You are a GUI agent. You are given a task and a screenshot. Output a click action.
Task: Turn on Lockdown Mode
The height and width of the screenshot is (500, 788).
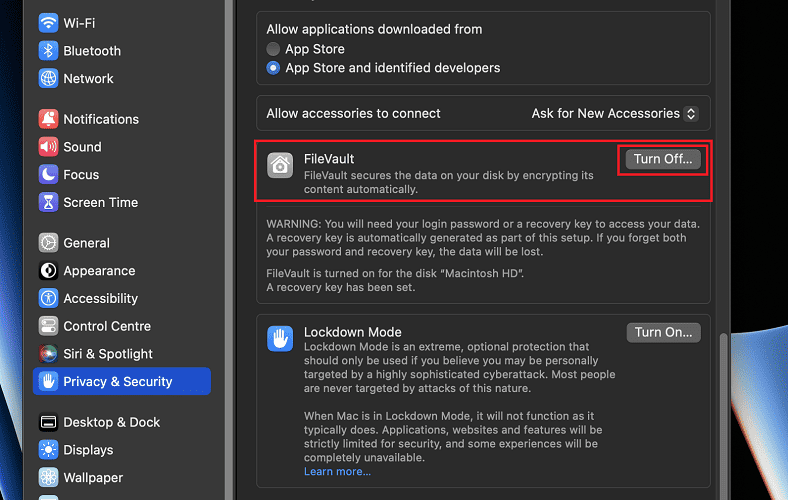click(x=663, y=332)
